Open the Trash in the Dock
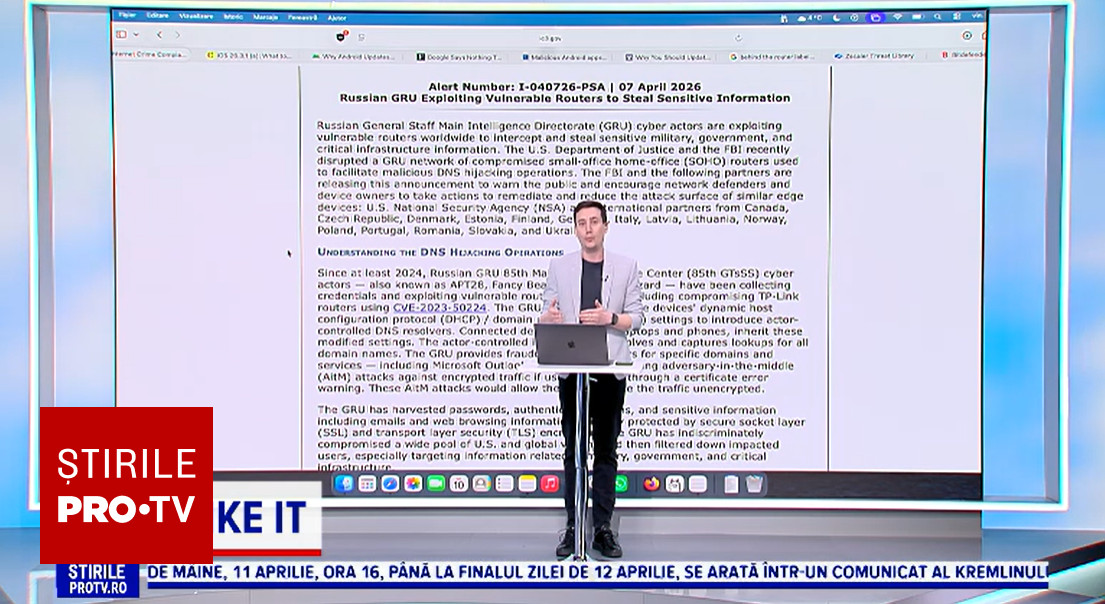The height and width of the screenshot is (604, 1105). tap(754, 484)
